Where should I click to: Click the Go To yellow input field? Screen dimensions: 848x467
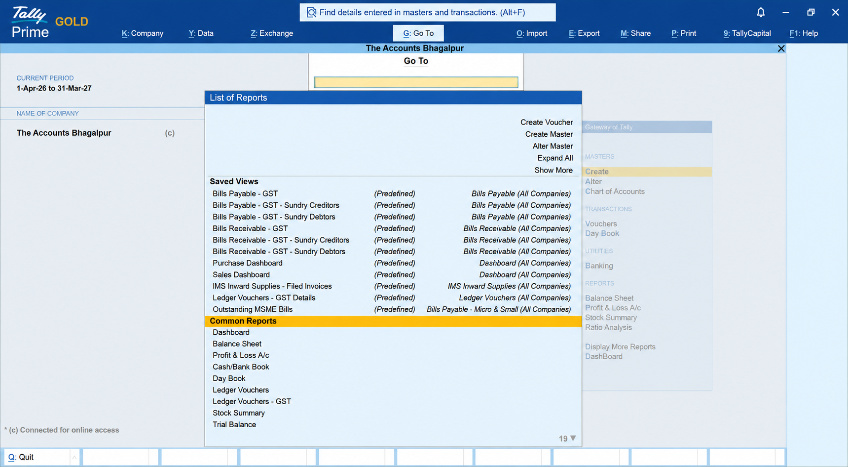point(416,82)
